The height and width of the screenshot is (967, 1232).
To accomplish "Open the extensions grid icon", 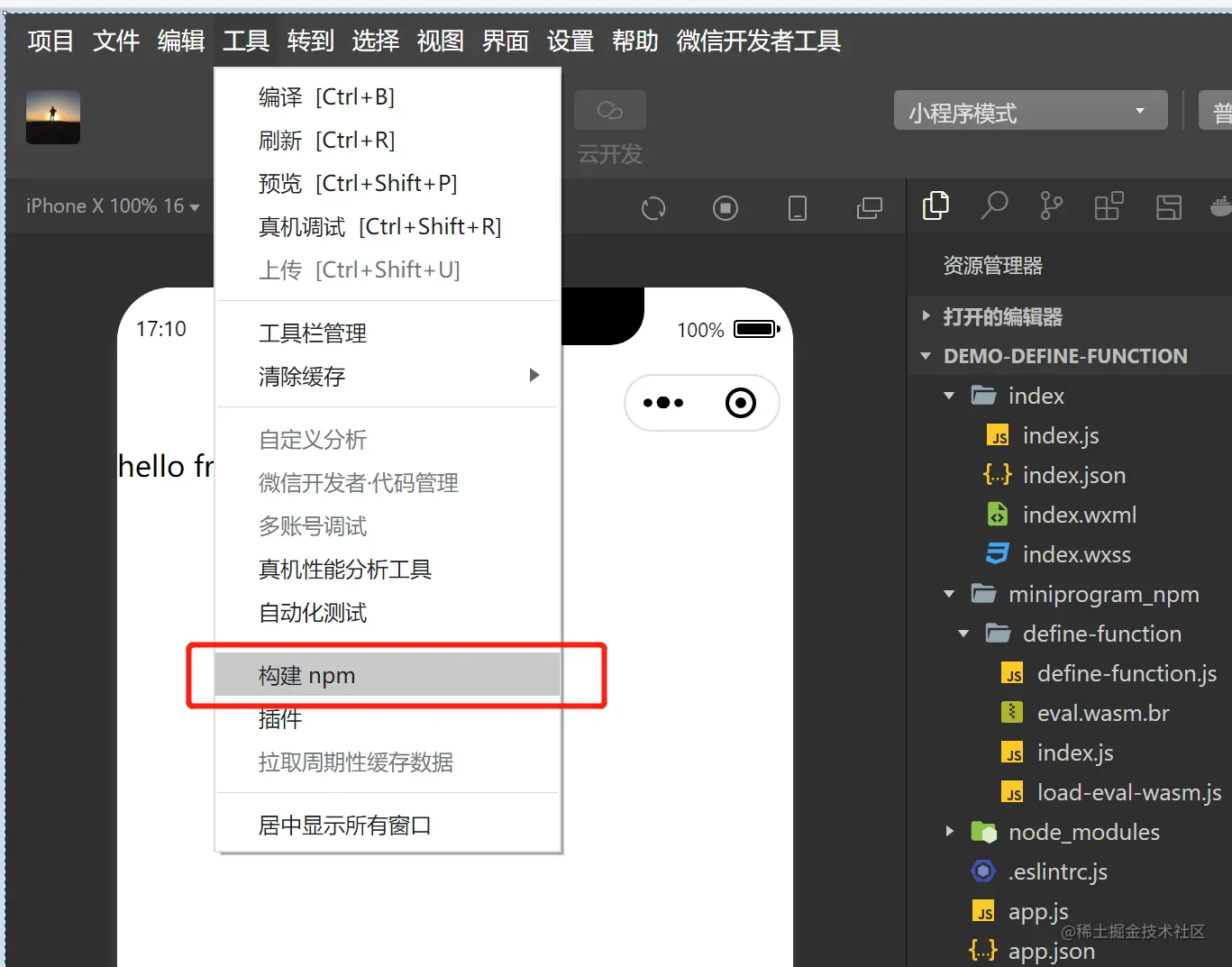I will [x=1109, y=206].
